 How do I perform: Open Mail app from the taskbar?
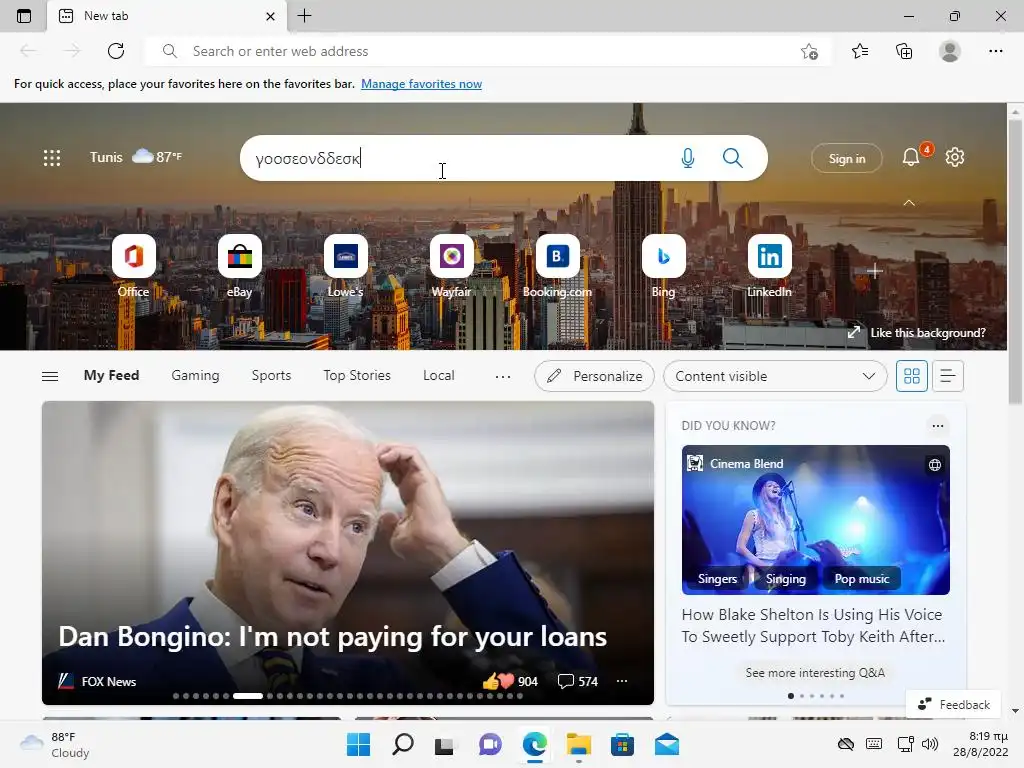click(667, 744)
